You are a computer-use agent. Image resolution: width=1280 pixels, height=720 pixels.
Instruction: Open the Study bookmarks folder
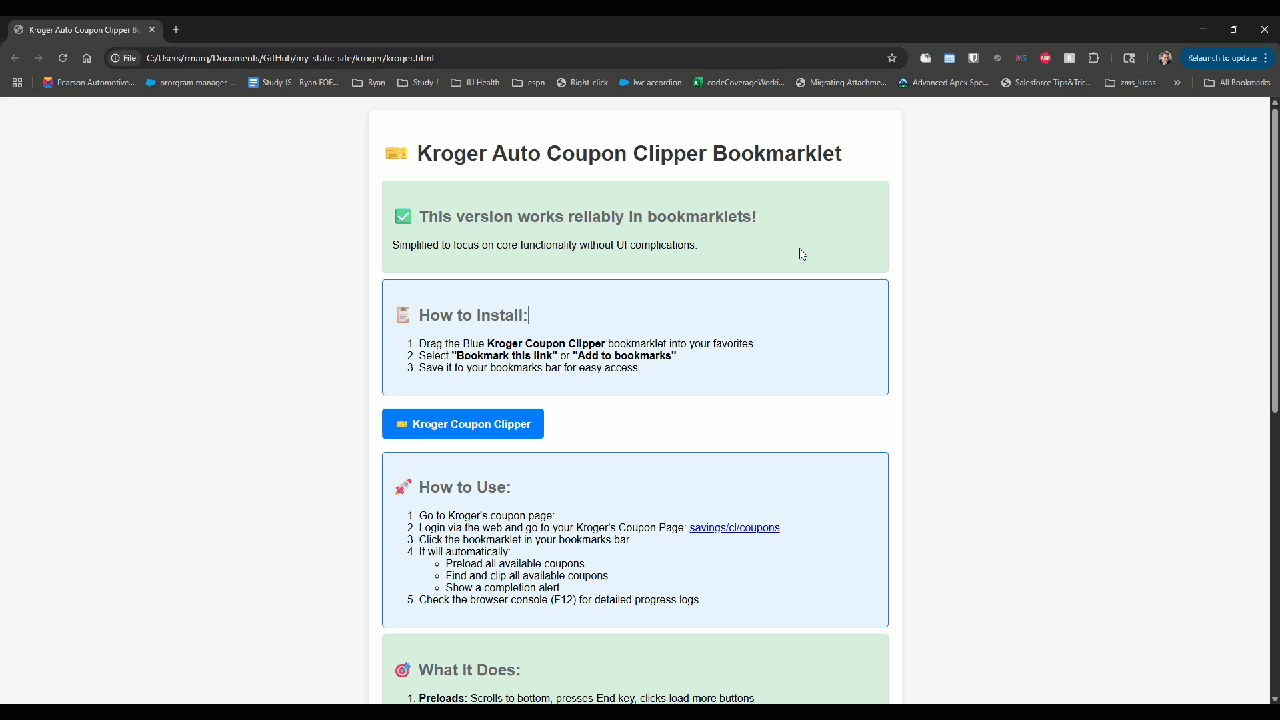417,83
